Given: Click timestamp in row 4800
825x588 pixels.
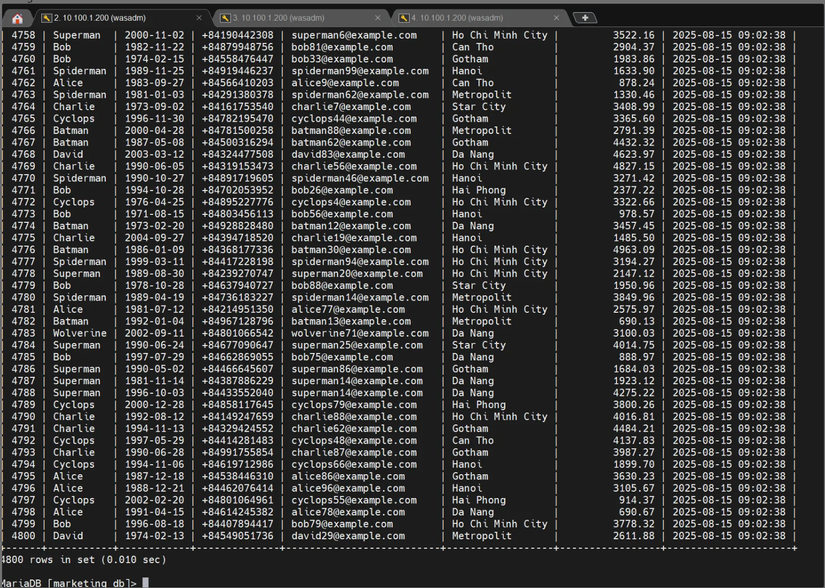Looking at the screenshot, I should click(729, 536).
